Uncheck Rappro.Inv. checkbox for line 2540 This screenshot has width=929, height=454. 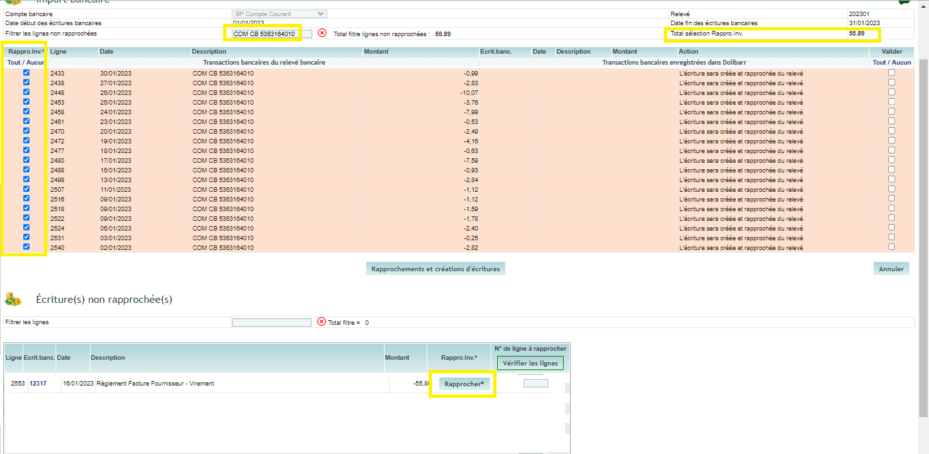pyautogui.click(x=26, y=247)
